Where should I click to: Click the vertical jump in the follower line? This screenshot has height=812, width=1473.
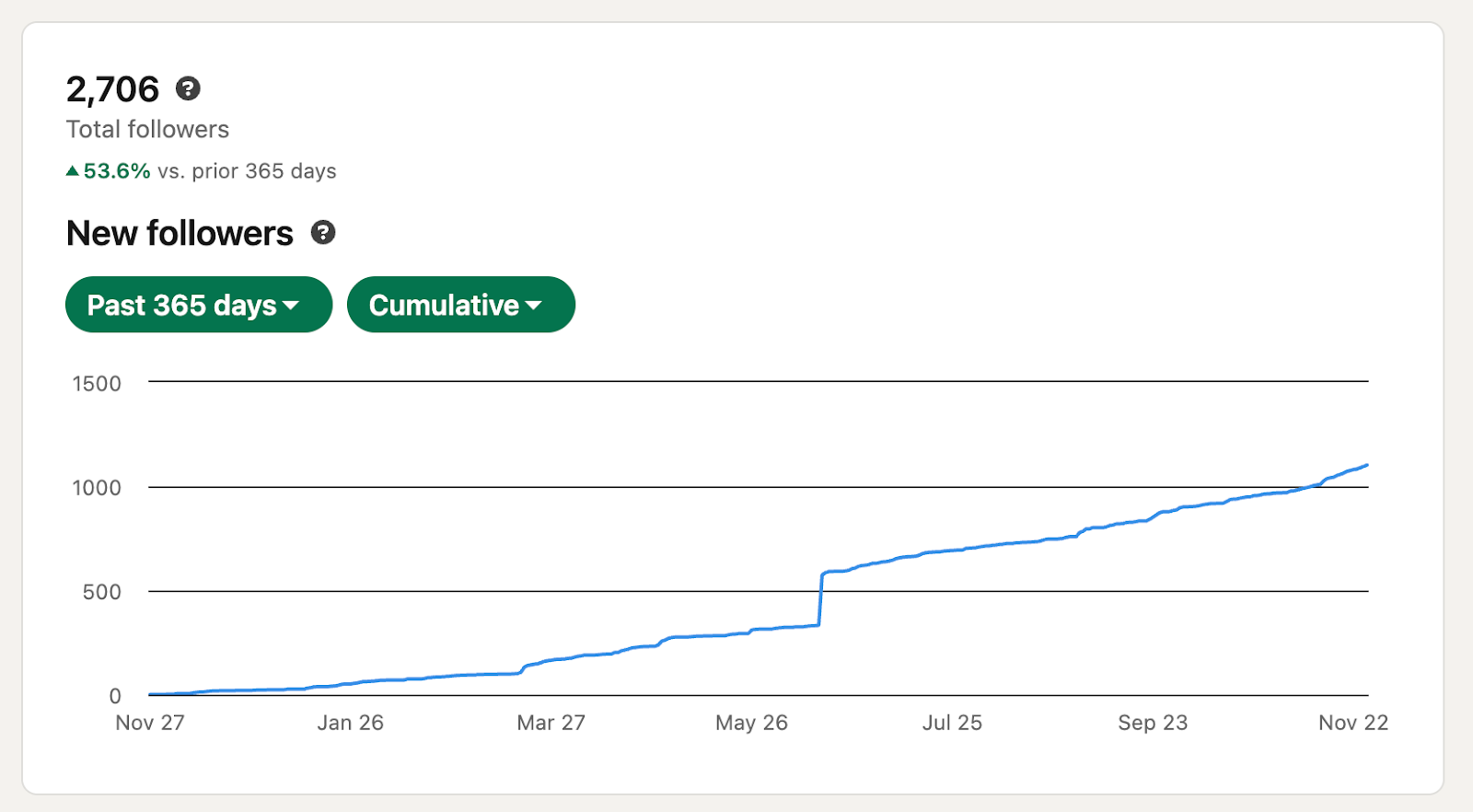820,599
